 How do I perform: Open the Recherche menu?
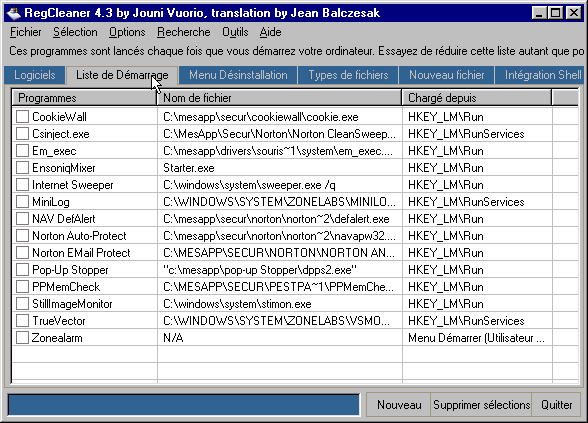184,32
